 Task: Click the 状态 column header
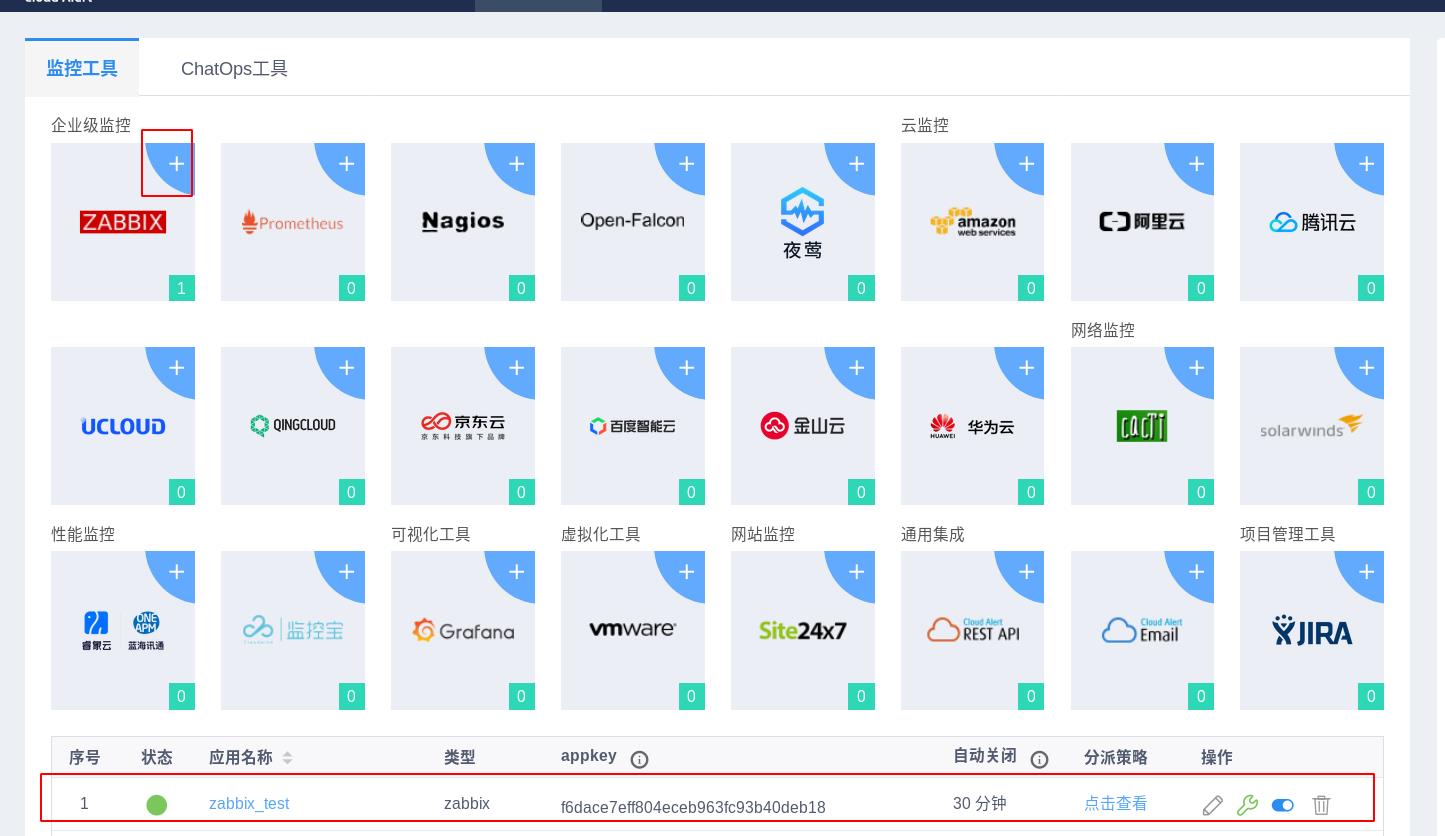(x=157, y=757)
